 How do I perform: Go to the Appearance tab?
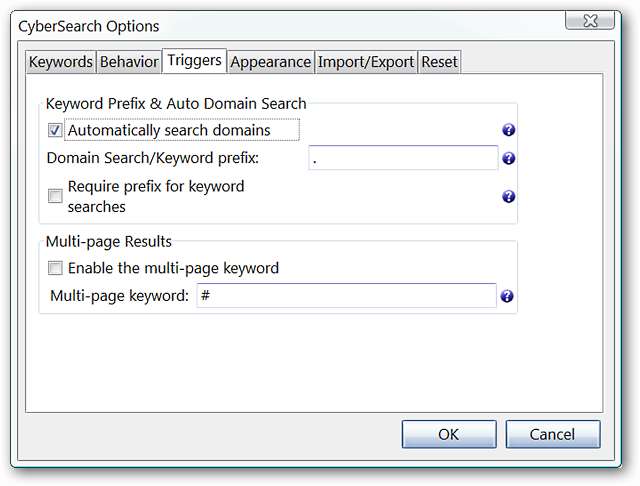270,62
